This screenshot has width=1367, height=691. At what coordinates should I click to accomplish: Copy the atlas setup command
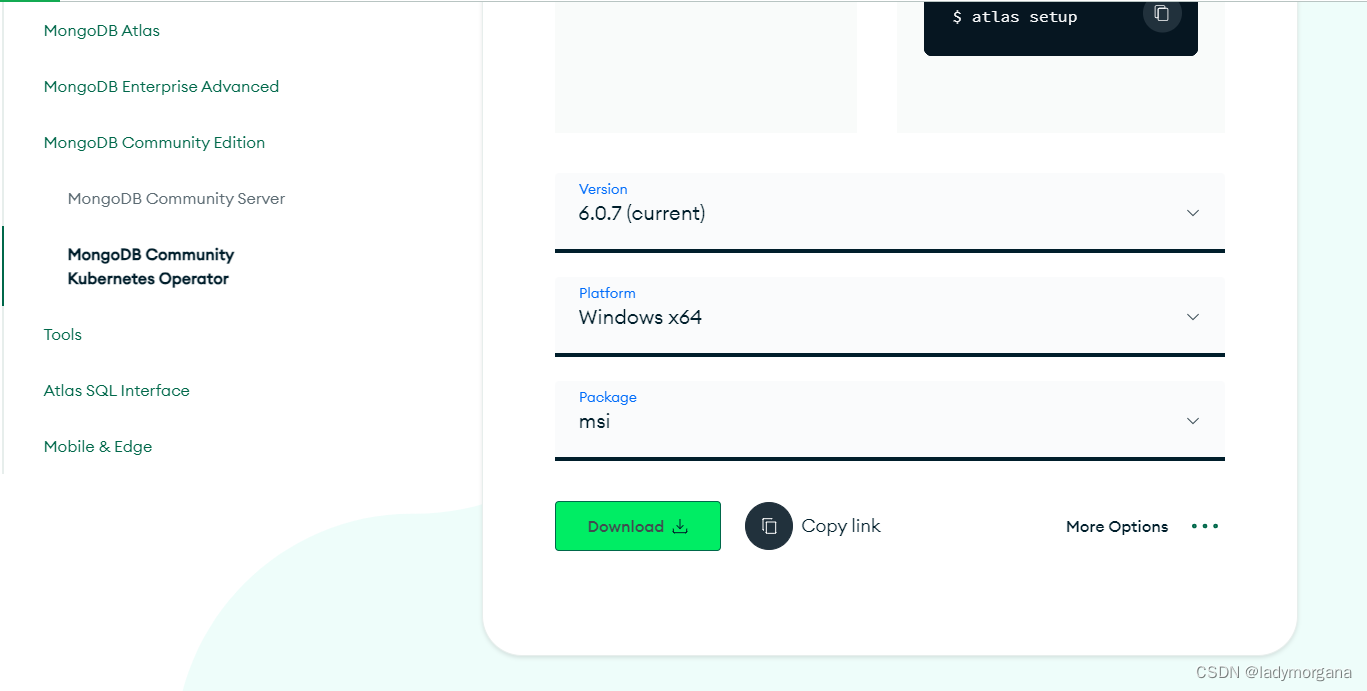tap(1161, 14)
